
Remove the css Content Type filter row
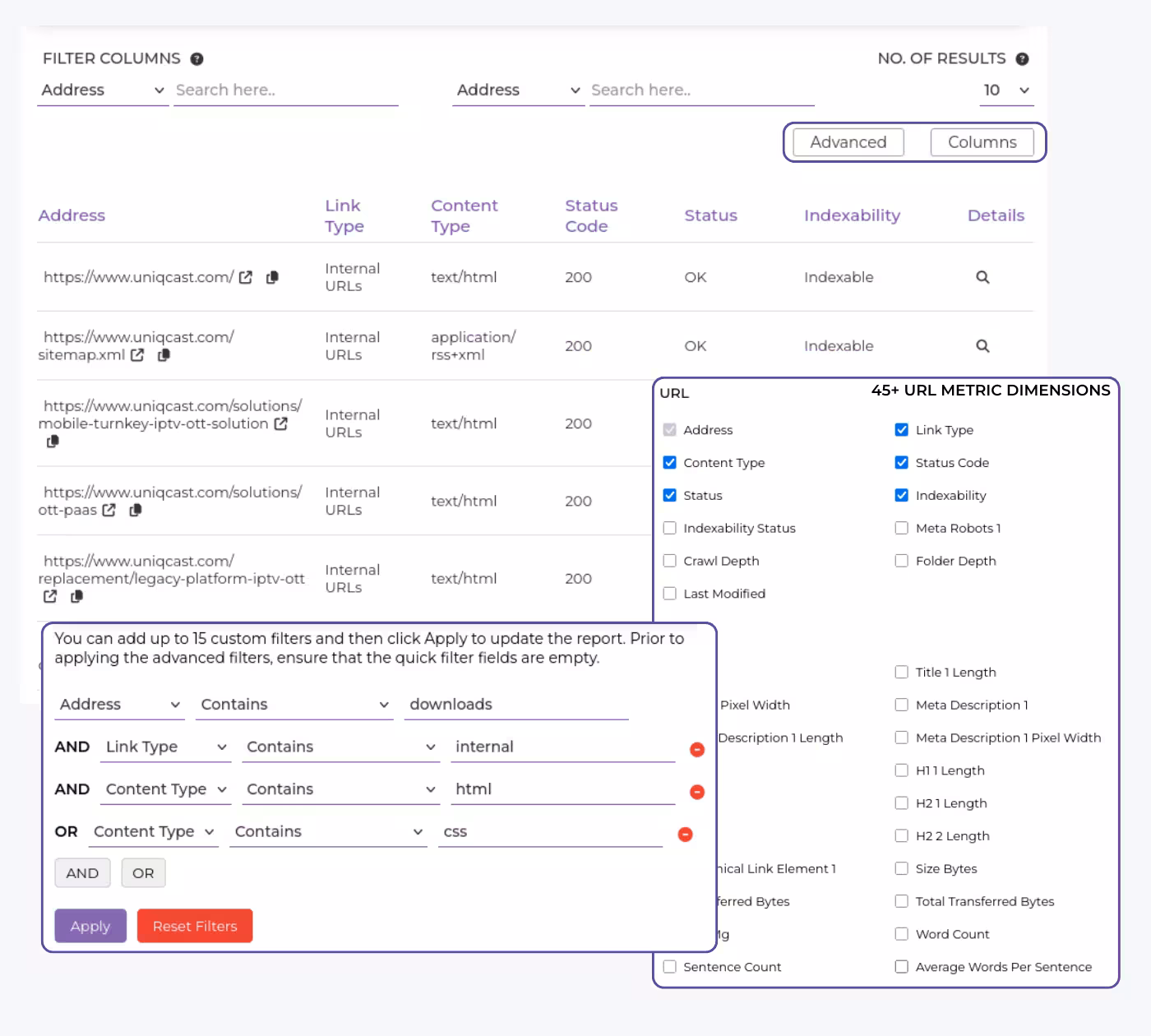(685, 834)
